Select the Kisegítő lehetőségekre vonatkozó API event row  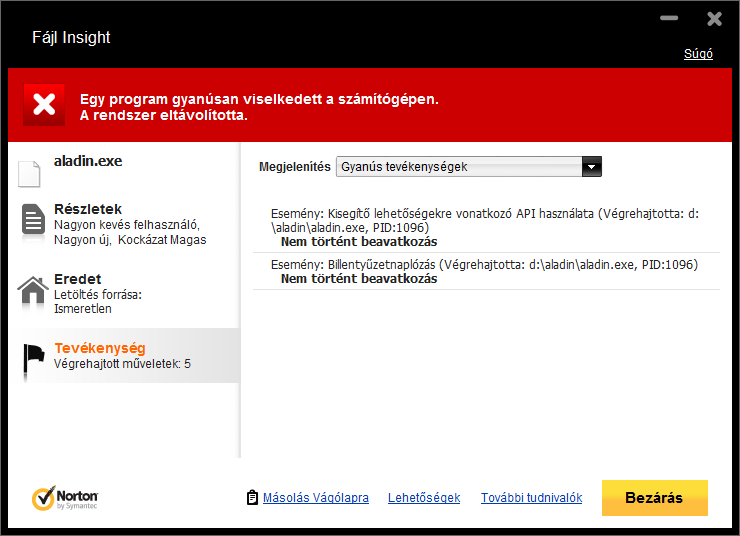(x=486, y=227)
